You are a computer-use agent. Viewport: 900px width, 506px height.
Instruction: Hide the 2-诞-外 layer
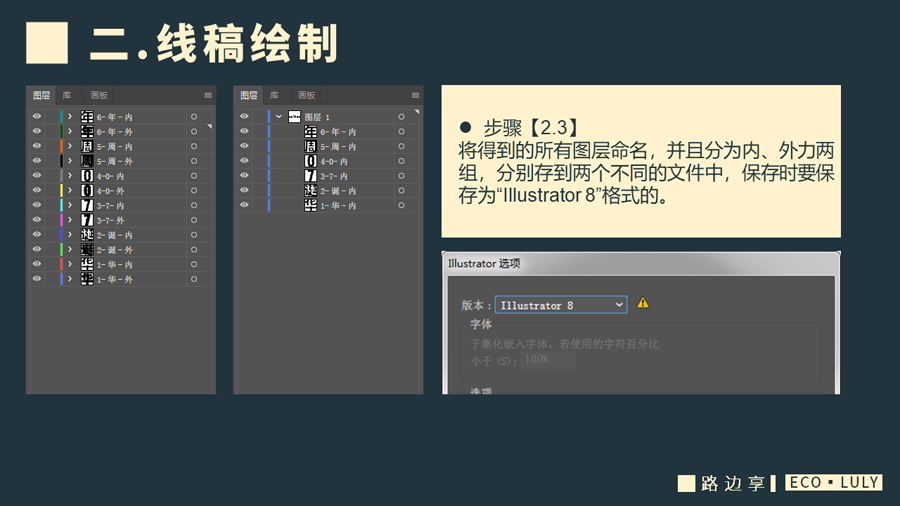[37, 249]
